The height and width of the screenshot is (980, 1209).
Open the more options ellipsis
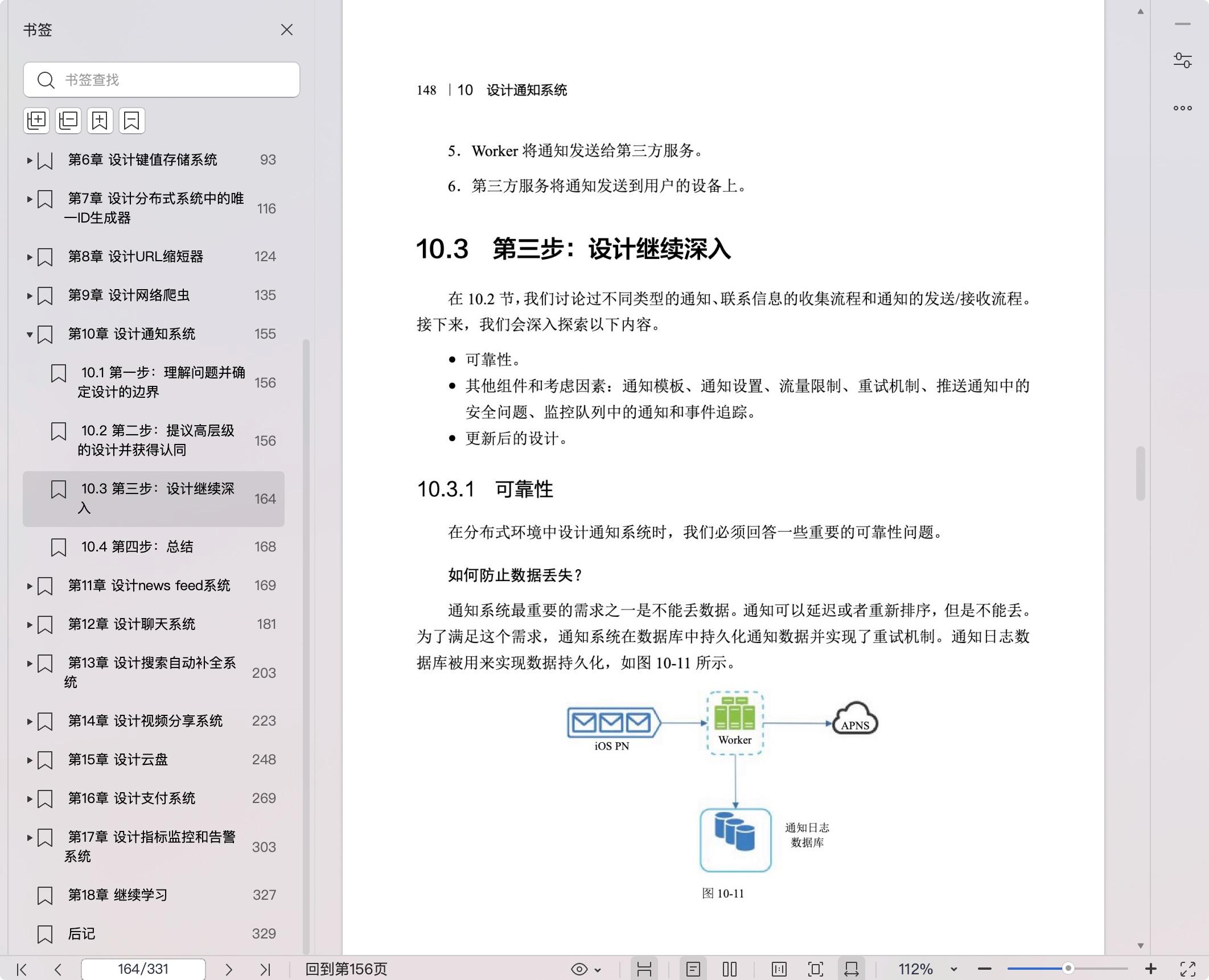point(1183,108)
